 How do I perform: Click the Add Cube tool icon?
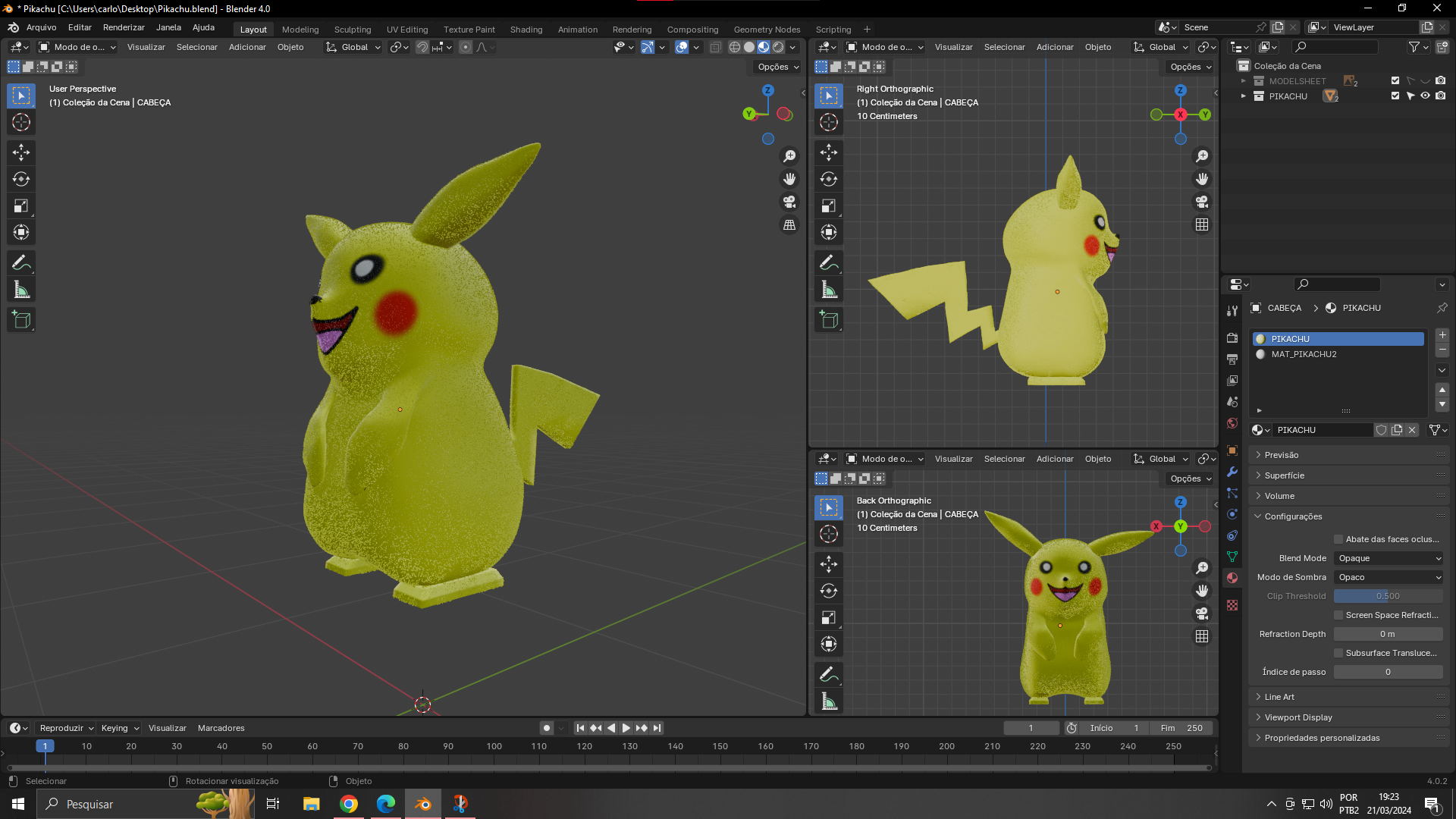pyautogui.click(x=21, y=320)
